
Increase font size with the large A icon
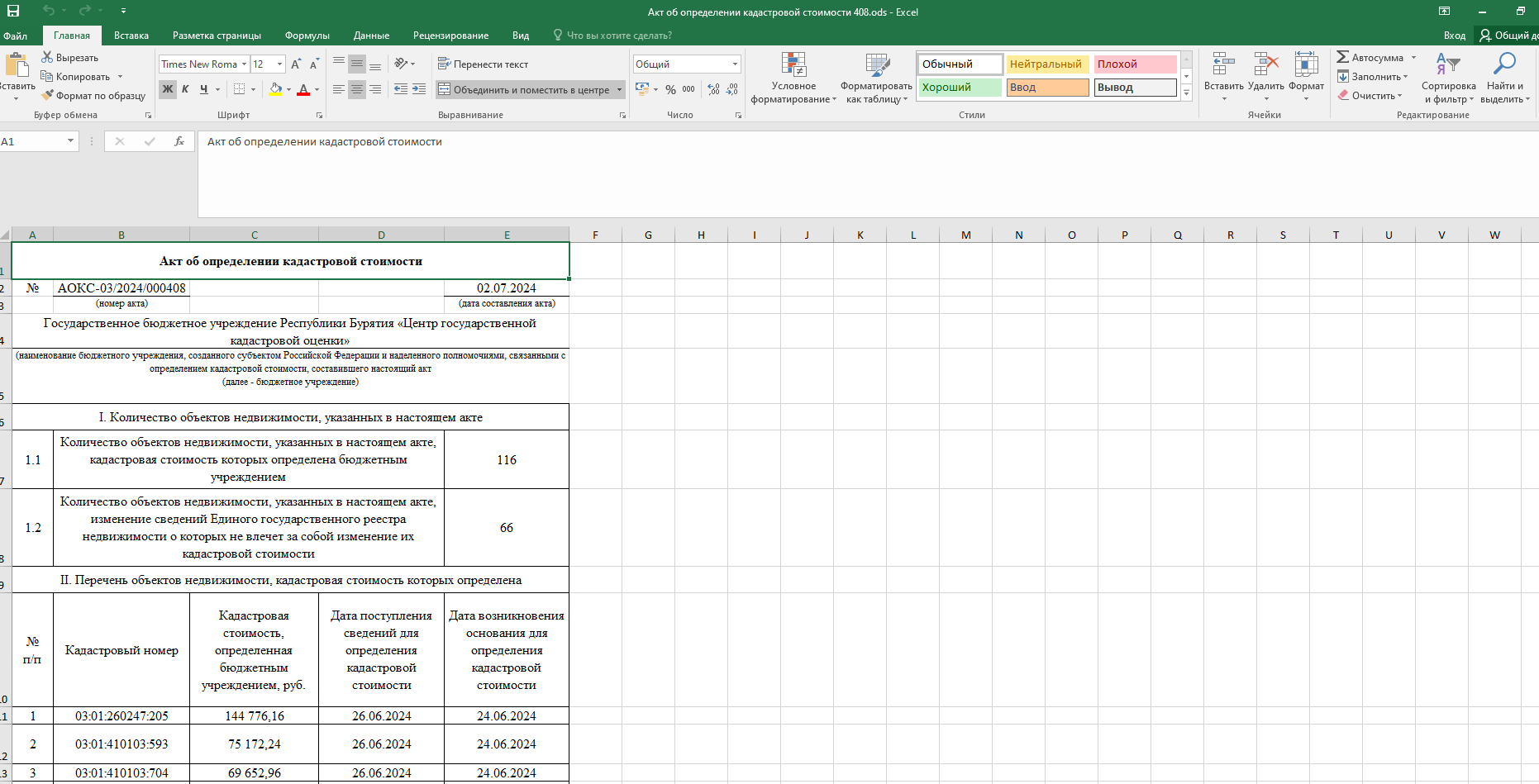(296, 64)
